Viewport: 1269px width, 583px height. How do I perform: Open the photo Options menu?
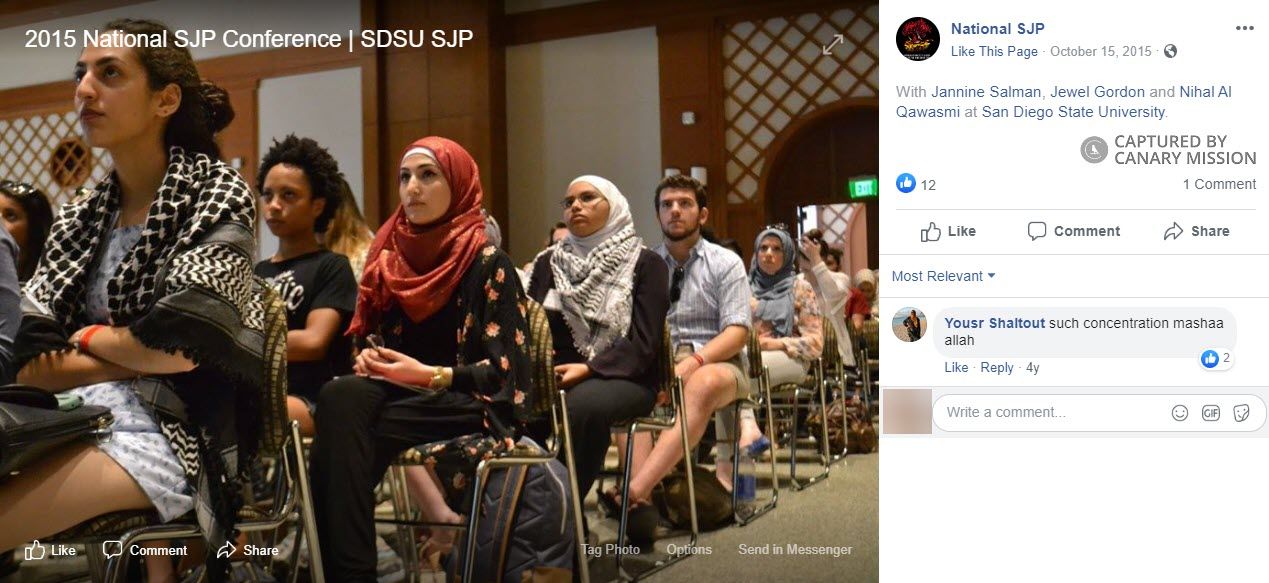click(x=689, y=549)
